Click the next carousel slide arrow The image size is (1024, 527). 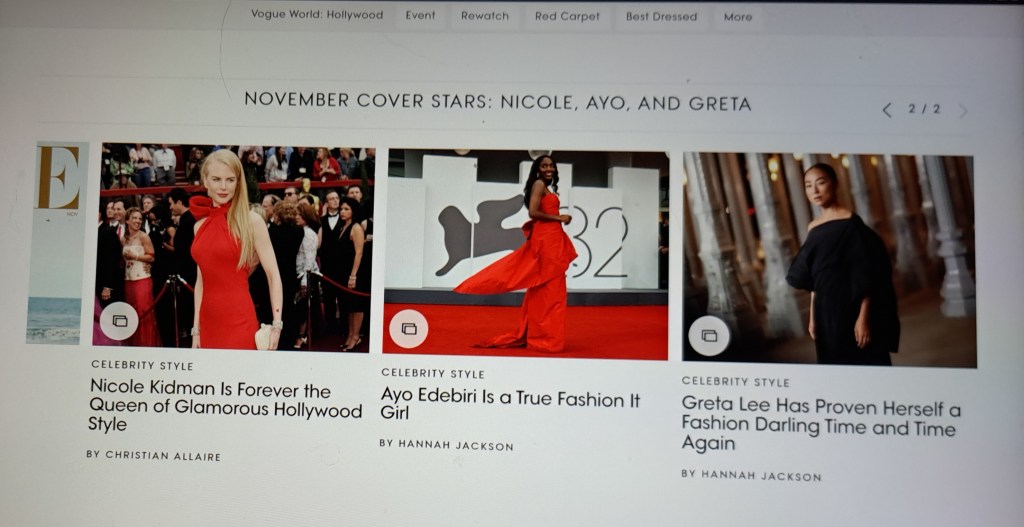tap(963, 111)
